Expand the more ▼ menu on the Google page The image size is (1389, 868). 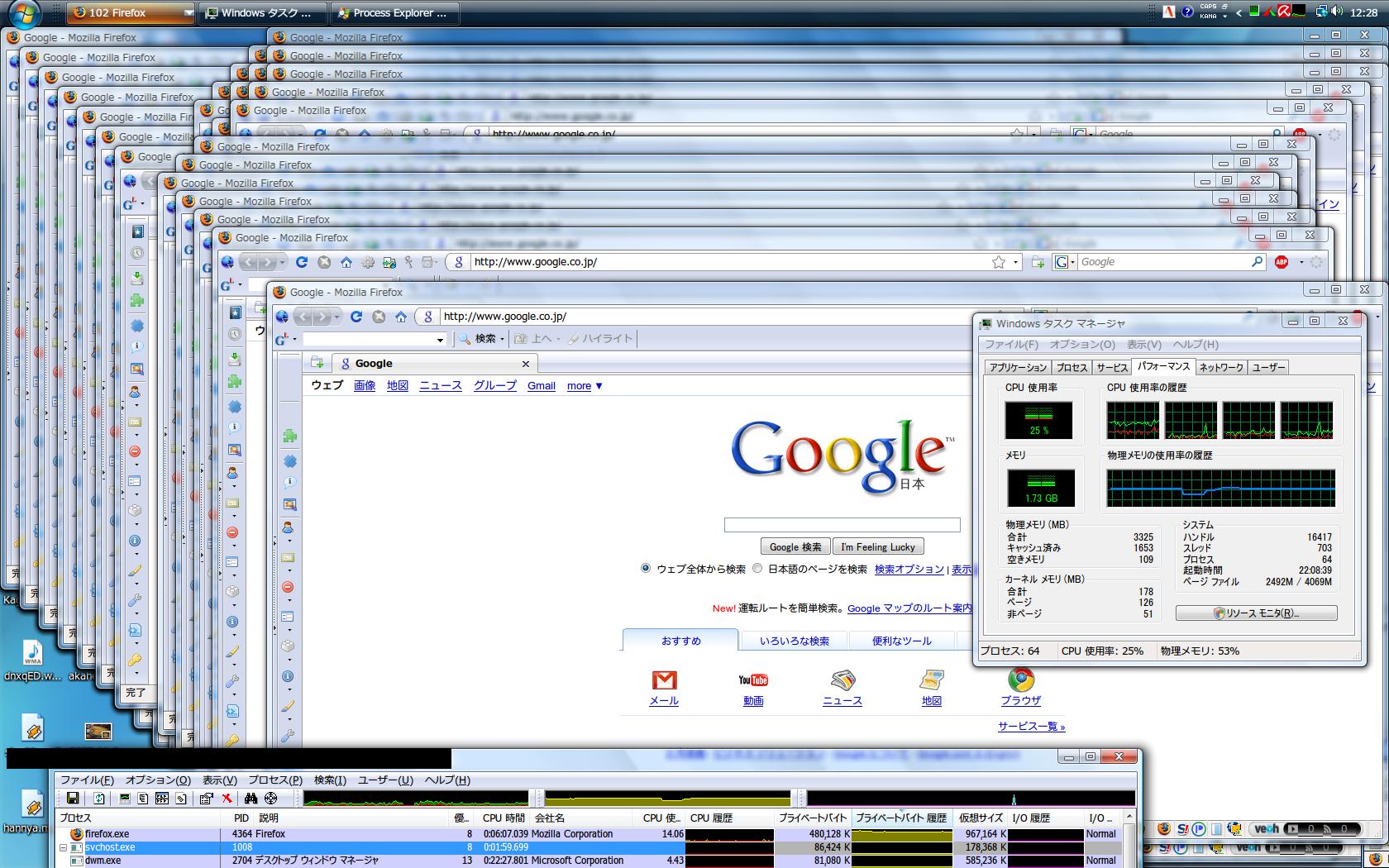pyautogui.click(x=585, y=386)
